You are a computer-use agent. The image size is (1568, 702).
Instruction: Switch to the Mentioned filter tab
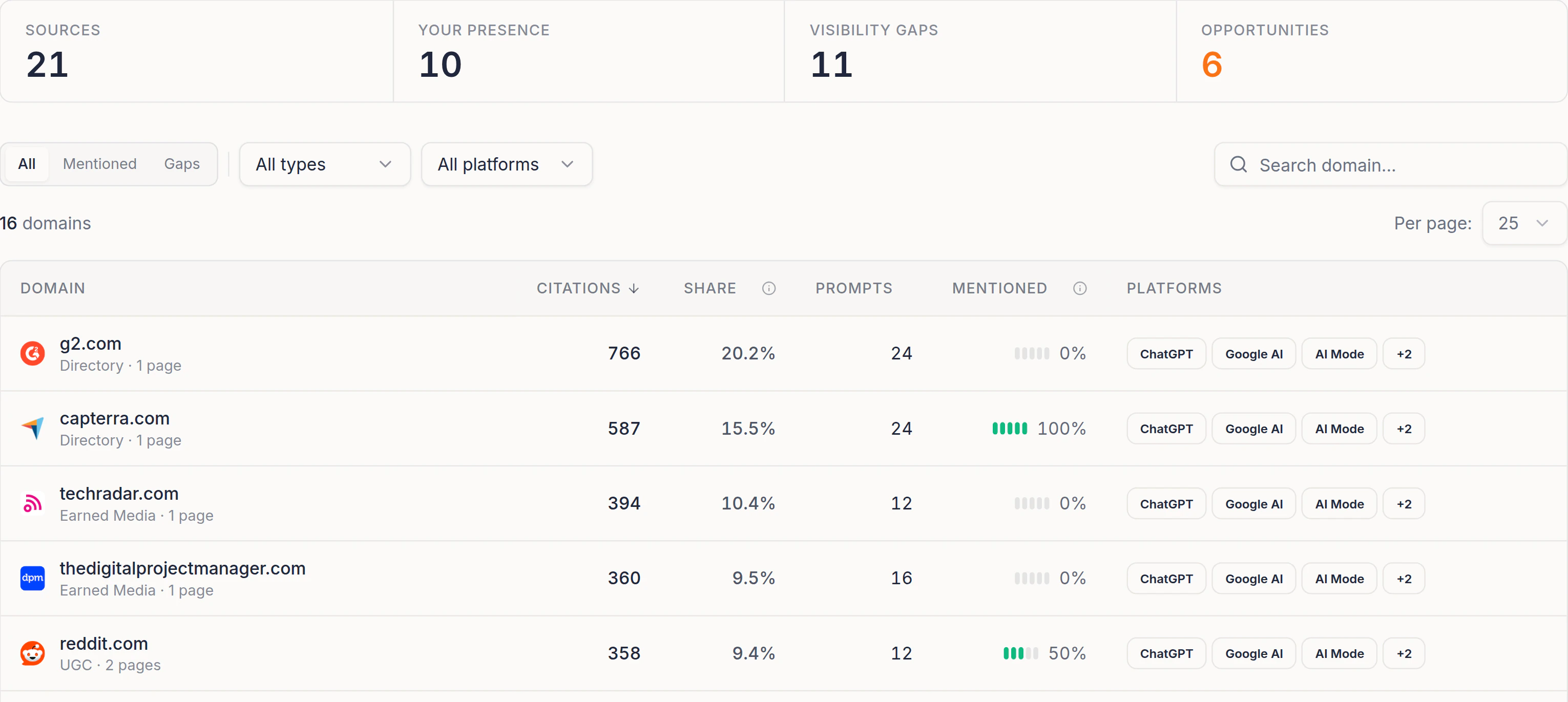pos(100,164)
